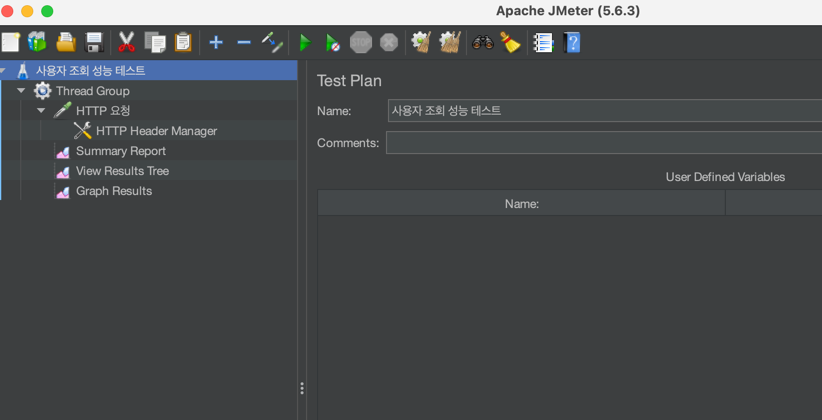This screenshot has height=420, width=822.
Task: Save the test plan with disk icon
Action: click(94, 42)
